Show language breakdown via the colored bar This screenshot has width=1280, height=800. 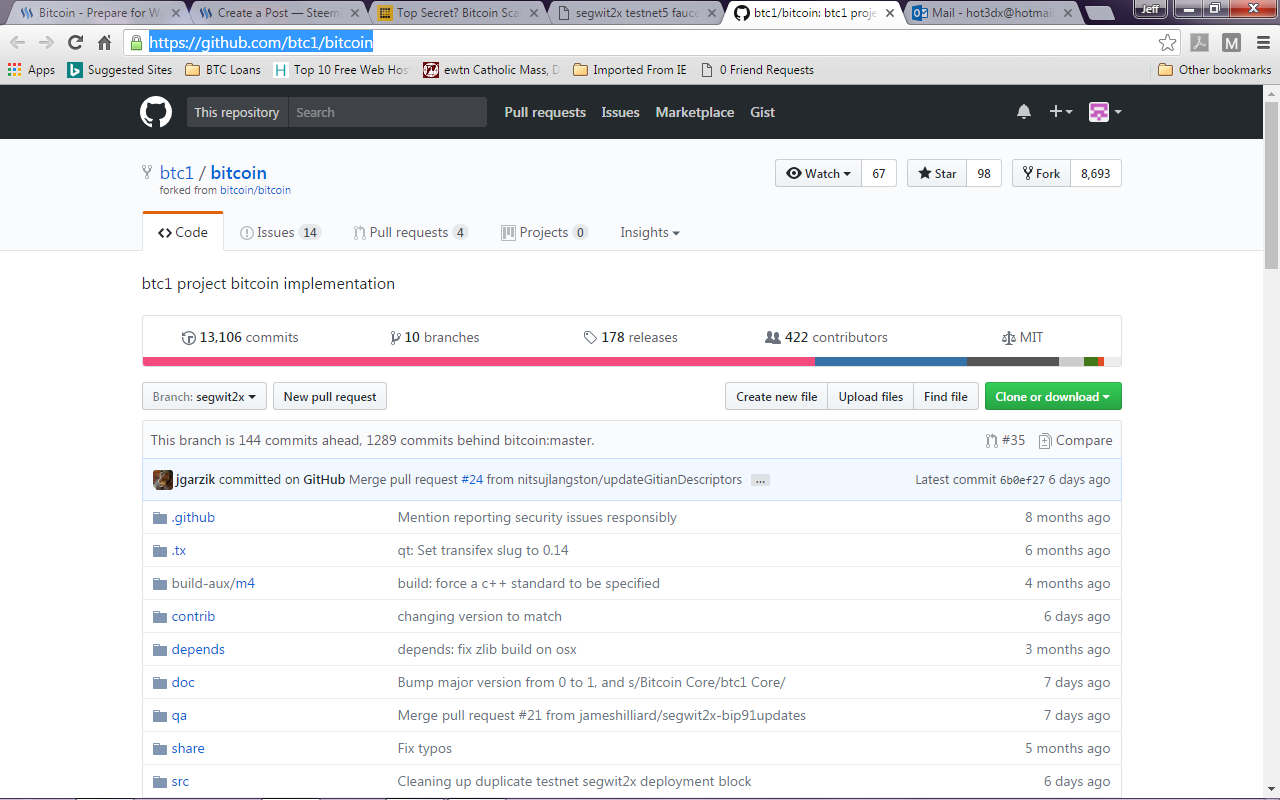pos(632,361)
